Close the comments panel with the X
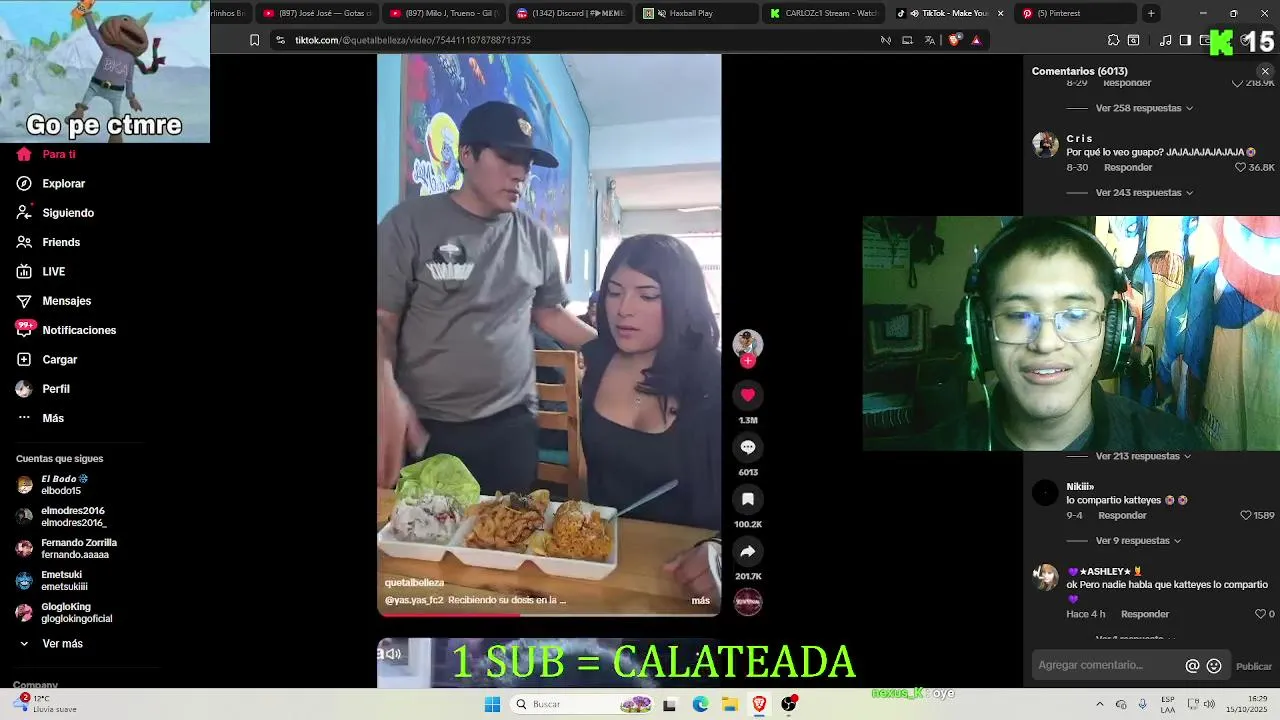Image resolution: width=1280 pixels, height=720 pixels. 1265,71
